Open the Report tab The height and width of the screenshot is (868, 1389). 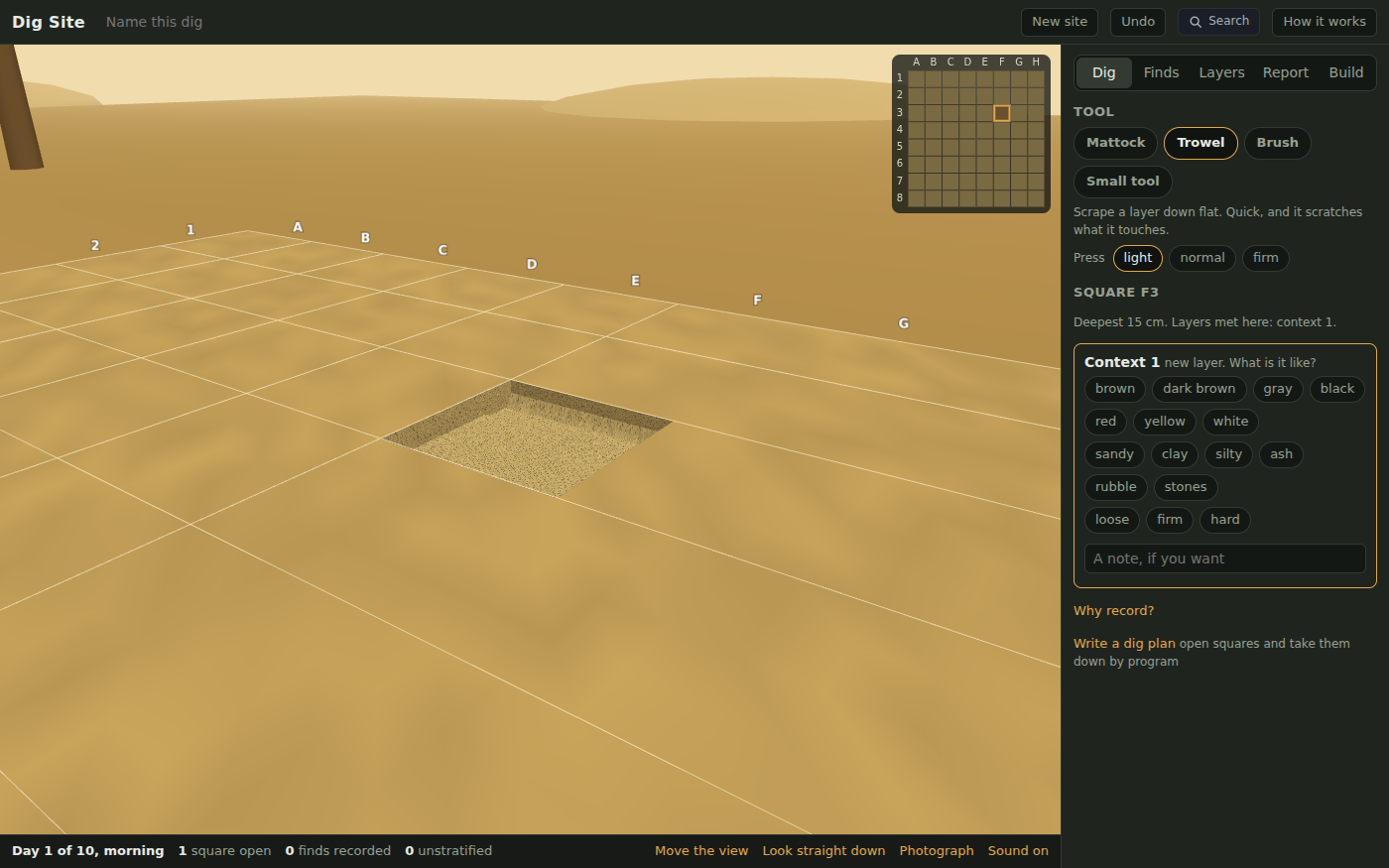pos(1286,72)
